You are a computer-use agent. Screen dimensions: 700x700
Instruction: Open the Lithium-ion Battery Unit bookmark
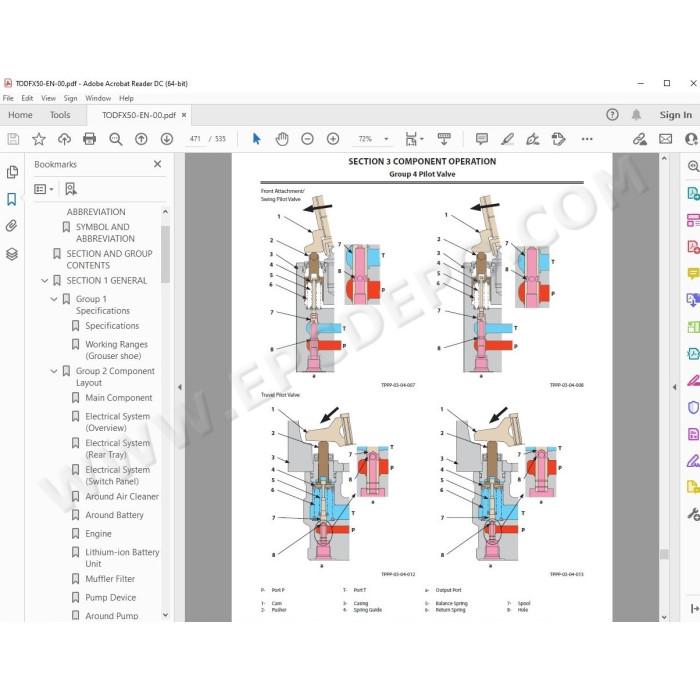[122, 558]
